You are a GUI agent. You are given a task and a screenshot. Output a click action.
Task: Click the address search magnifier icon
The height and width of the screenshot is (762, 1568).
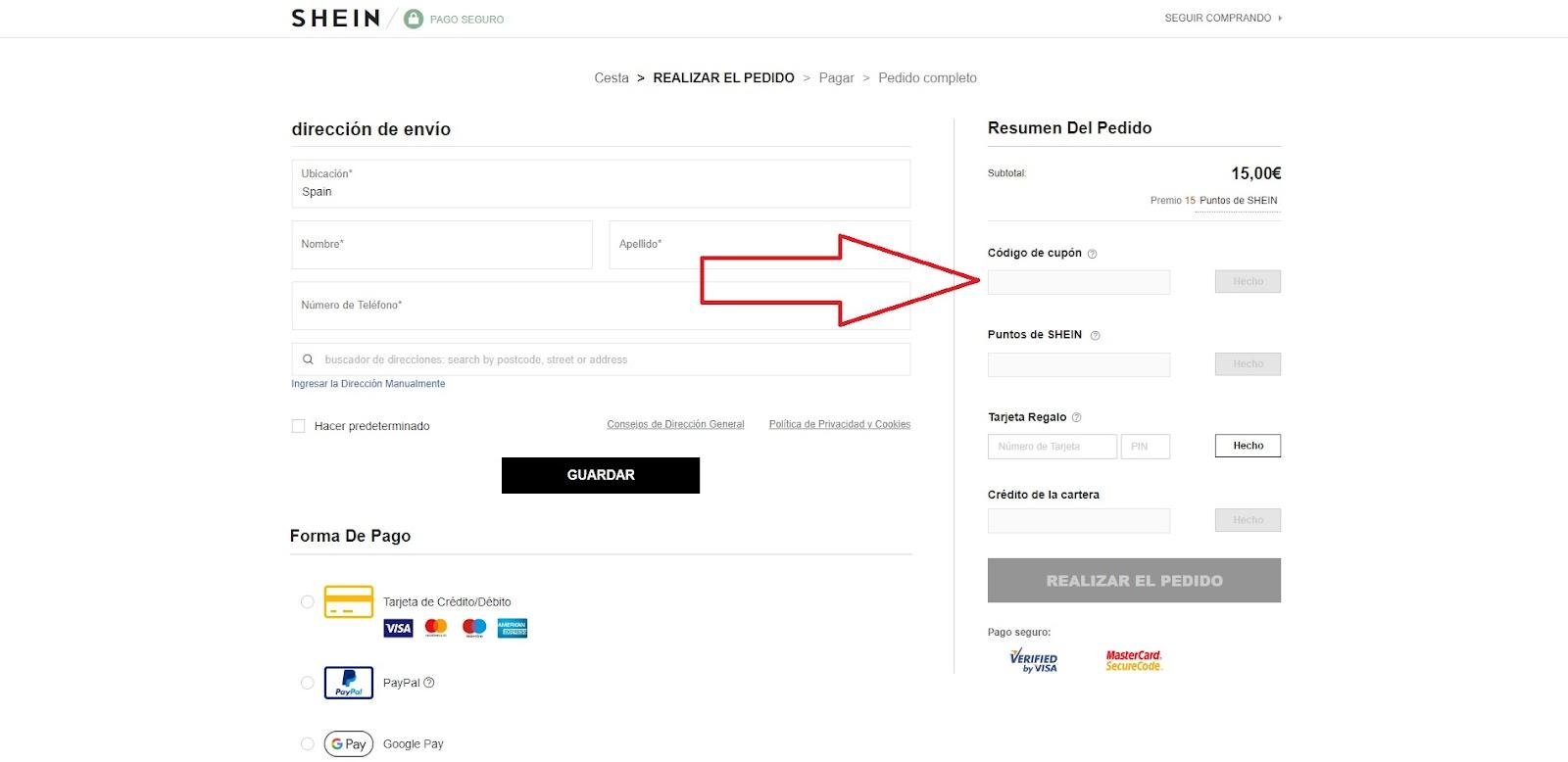(308, 359)
